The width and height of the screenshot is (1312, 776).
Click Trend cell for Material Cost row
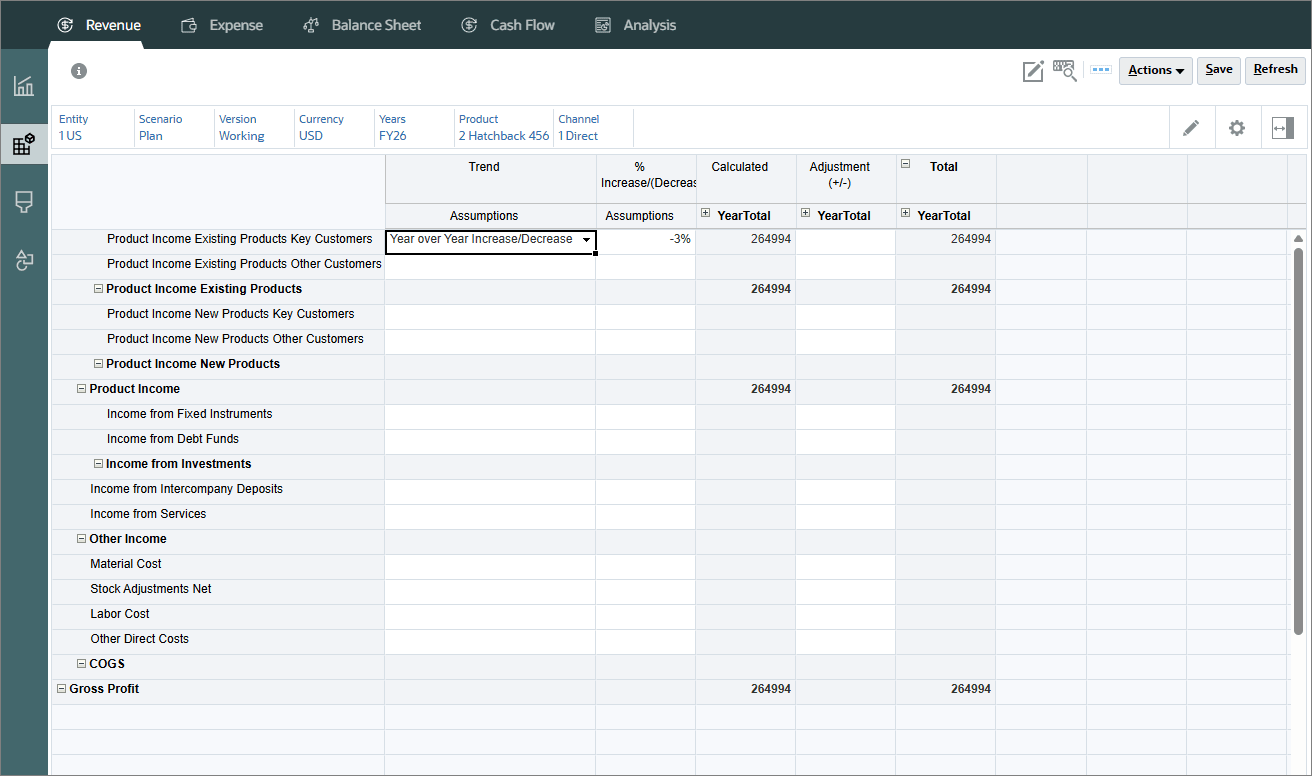490,567
